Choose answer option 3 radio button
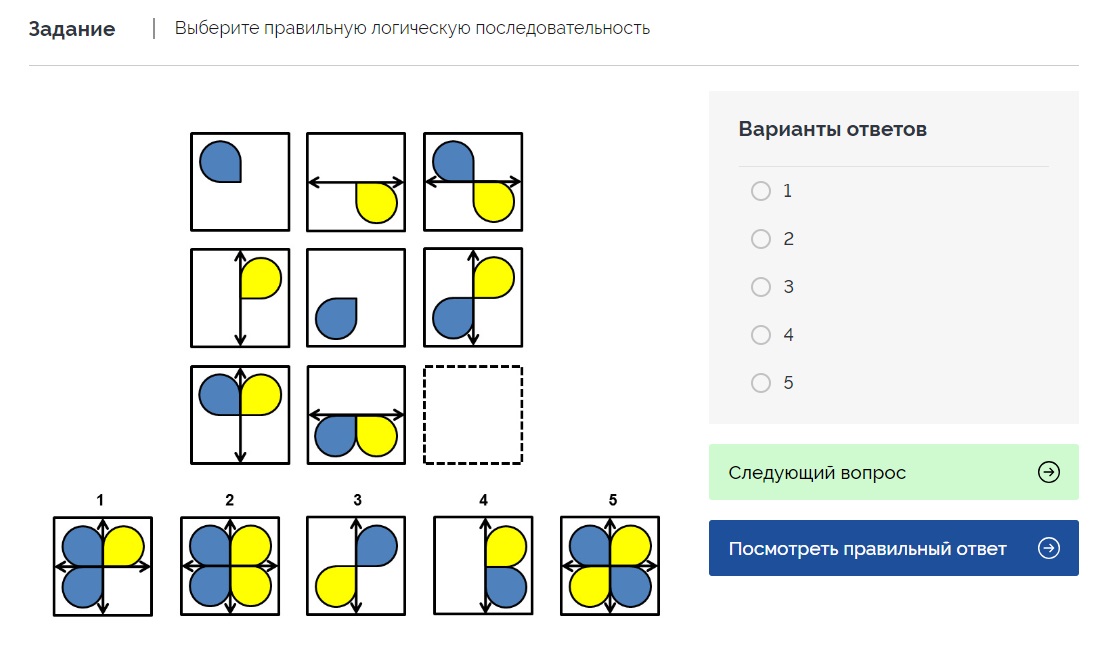Screen dimensions: 1107x648 click(x=761, y=287)
